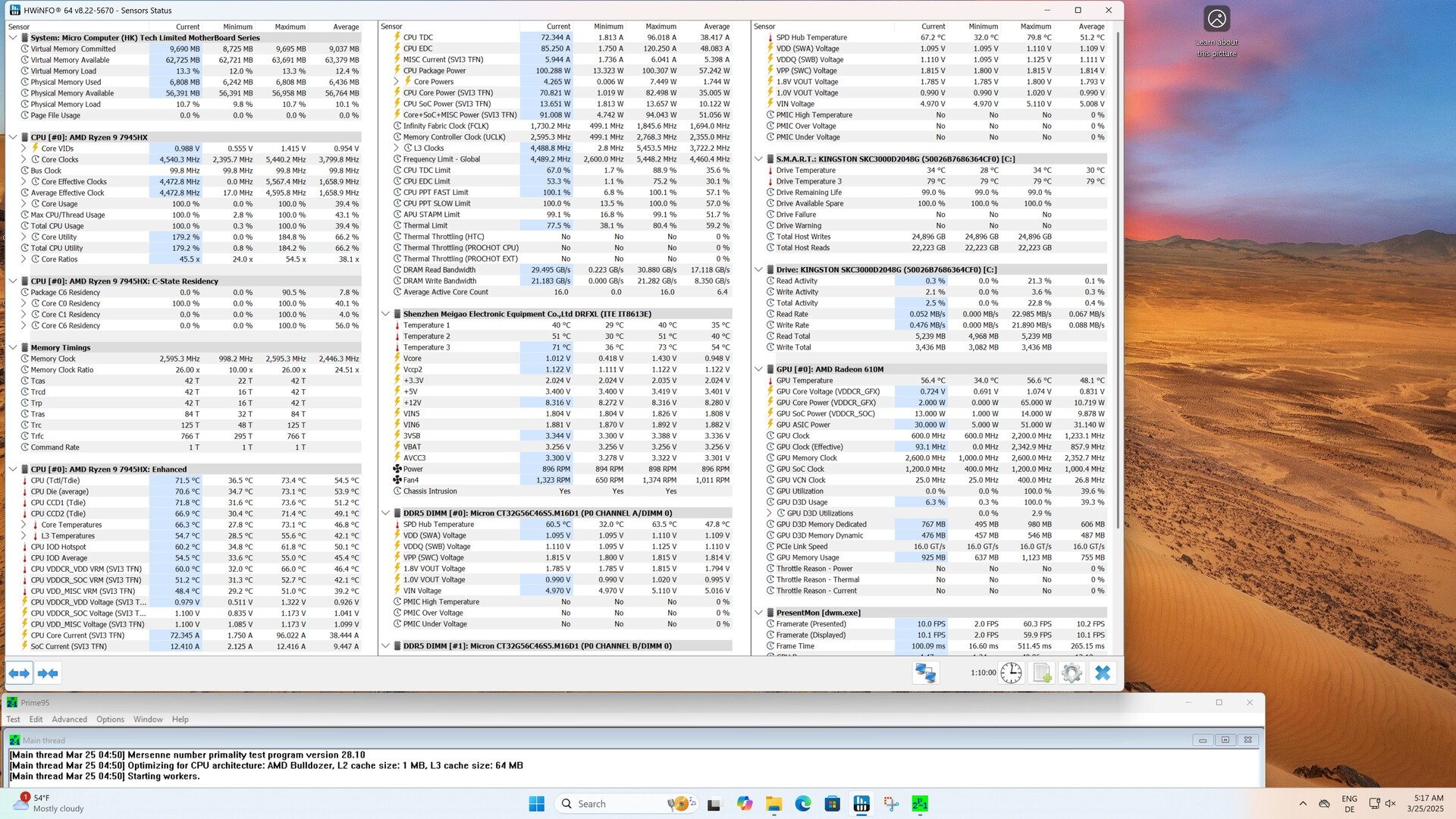The height and width of the screenshot is (819, 1456).
Task: Open the Prime95 Advanced menu
Action: (69, 720)
